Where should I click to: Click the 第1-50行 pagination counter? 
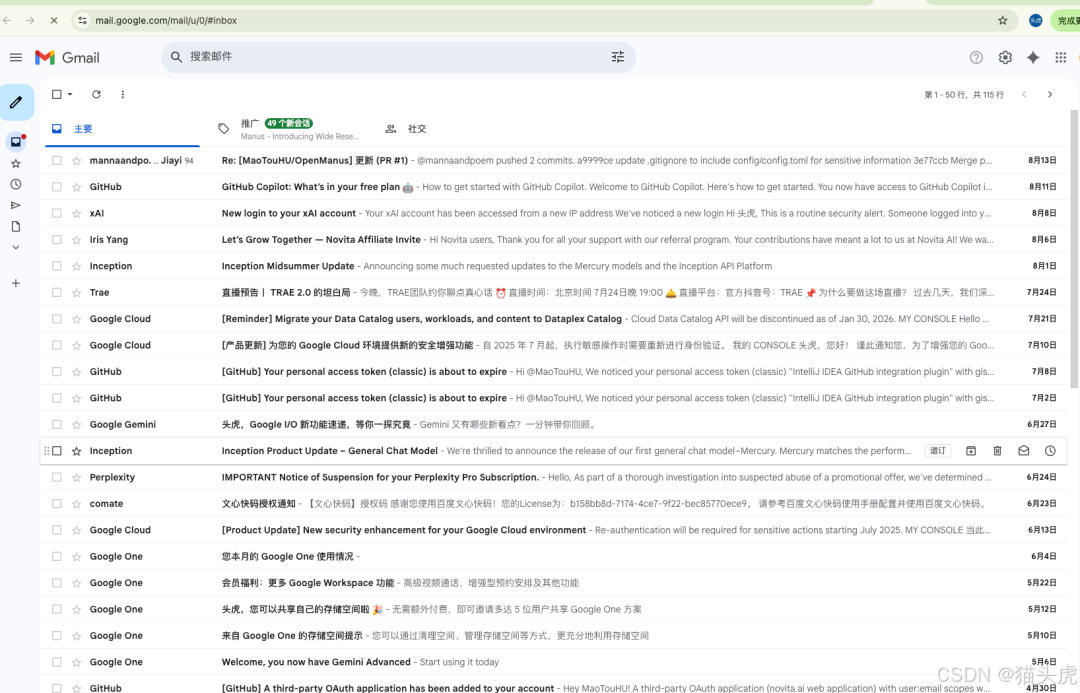point(964,95)
